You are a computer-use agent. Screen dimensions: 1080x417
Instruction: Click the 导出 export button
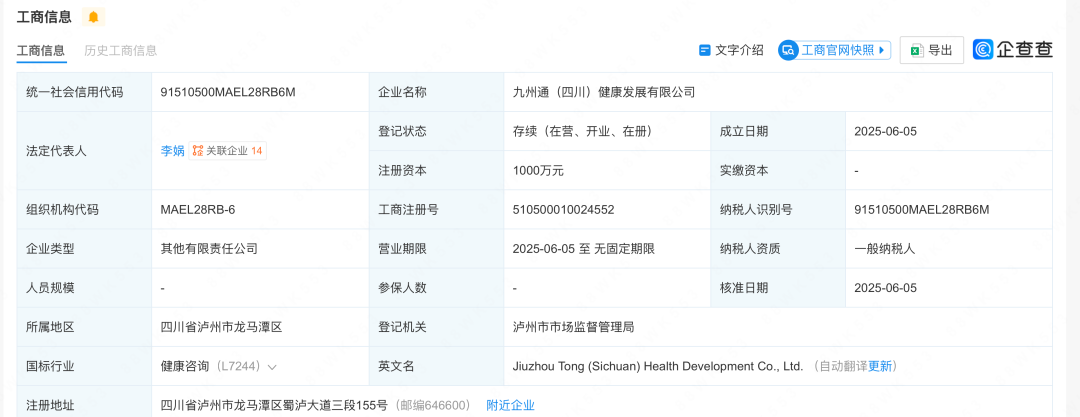931,50
